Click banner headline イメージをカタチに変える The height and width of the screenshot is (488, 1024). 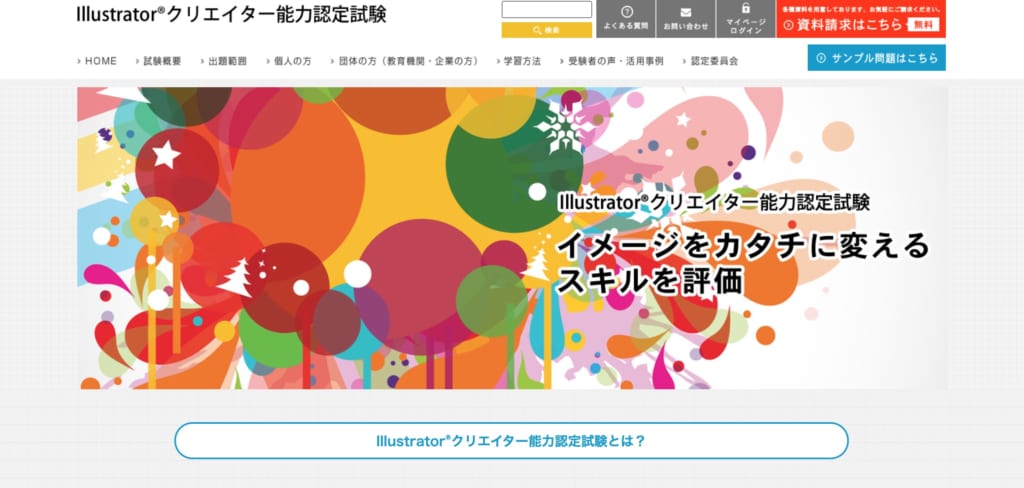pyautogui.click(x=743, y=246)
